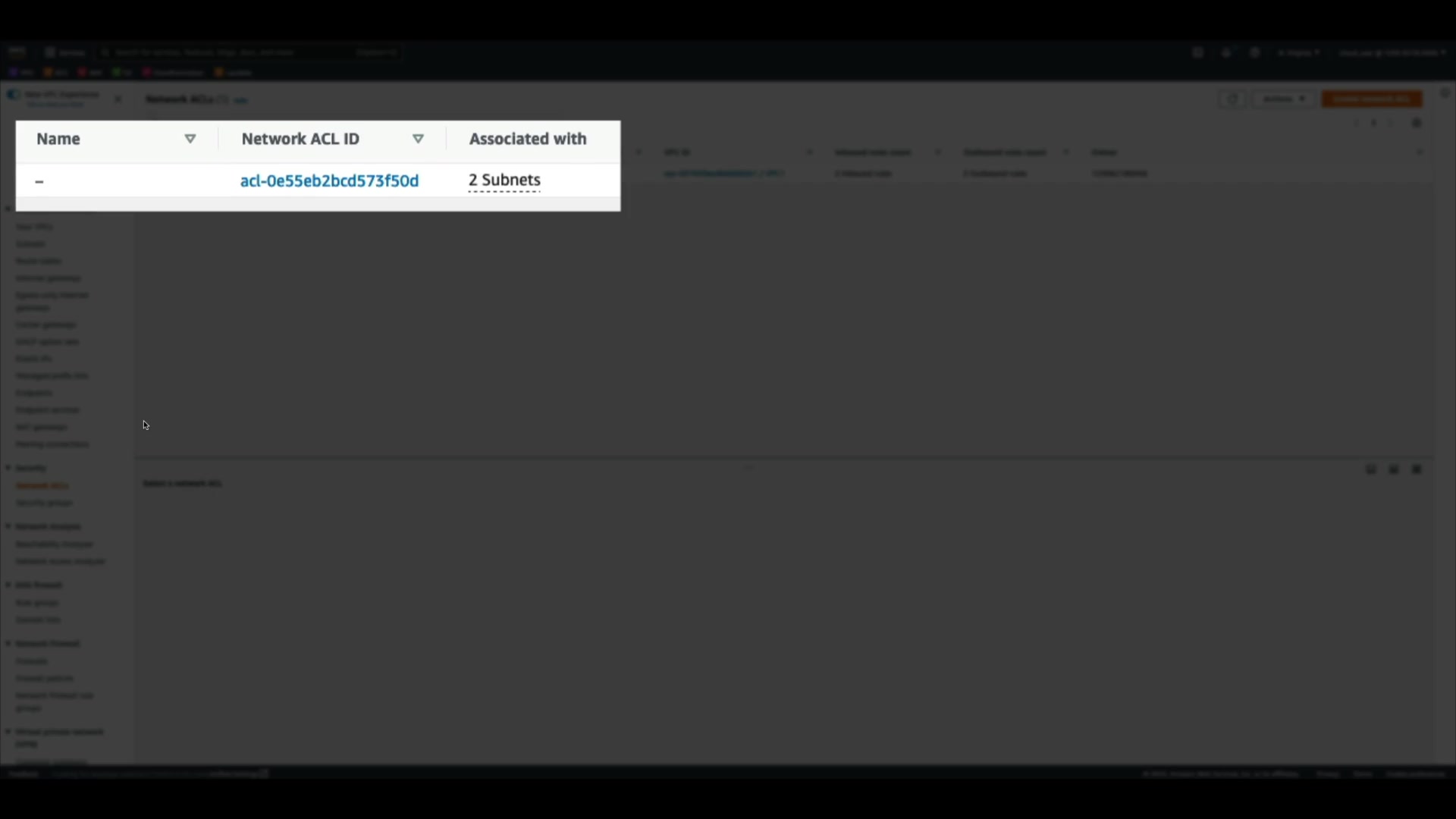The height and width of the screenshot is (819, 1456).
Task: Click Create network ACL button
Action: pos(1371,99)
